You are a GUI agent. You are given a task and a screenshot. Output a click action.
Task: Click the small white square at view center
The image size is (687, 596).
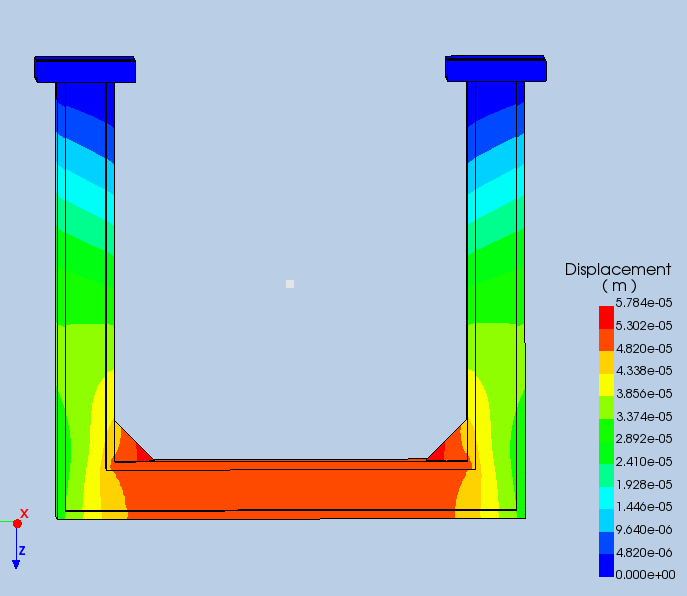(x=290, y=284)
